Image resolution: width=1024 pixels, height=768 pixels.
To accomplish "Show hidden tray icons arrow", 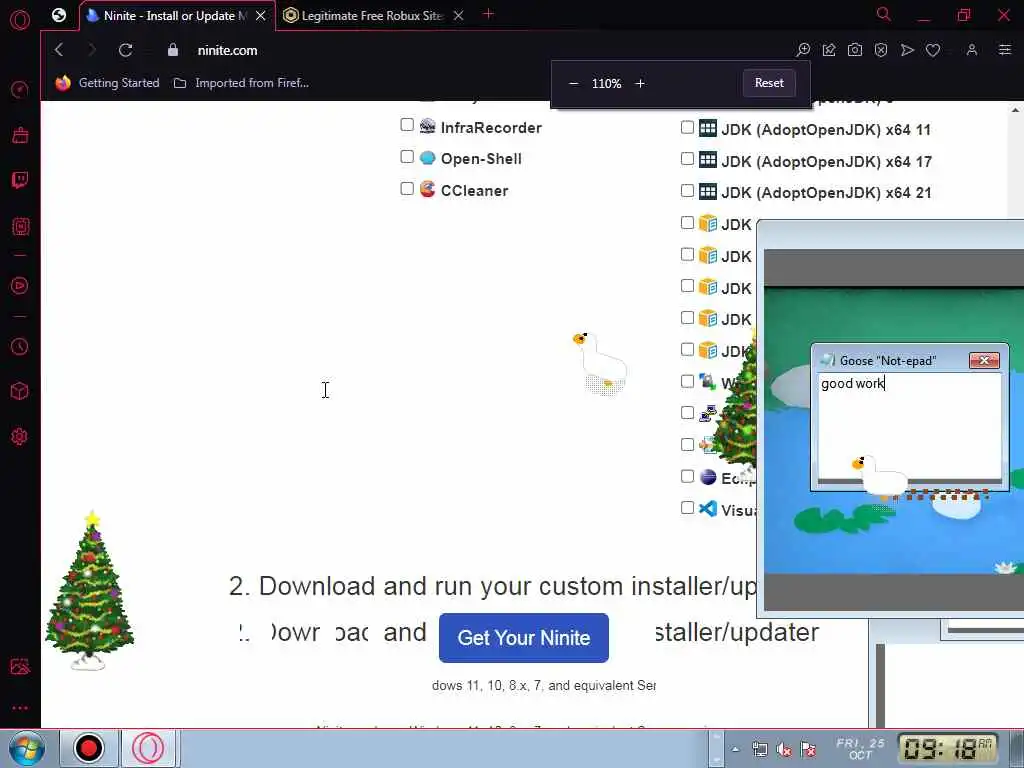I will (x=735, y=749).
